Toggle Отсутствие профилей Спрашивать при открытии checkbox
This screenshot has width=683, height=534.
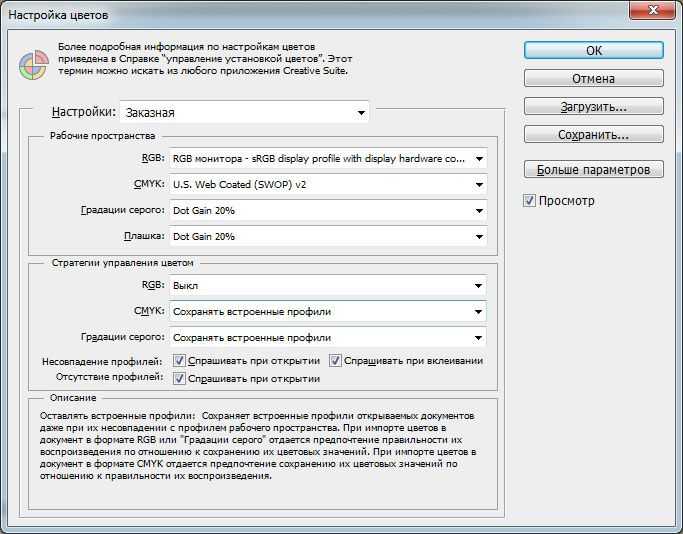click(179, 378)
